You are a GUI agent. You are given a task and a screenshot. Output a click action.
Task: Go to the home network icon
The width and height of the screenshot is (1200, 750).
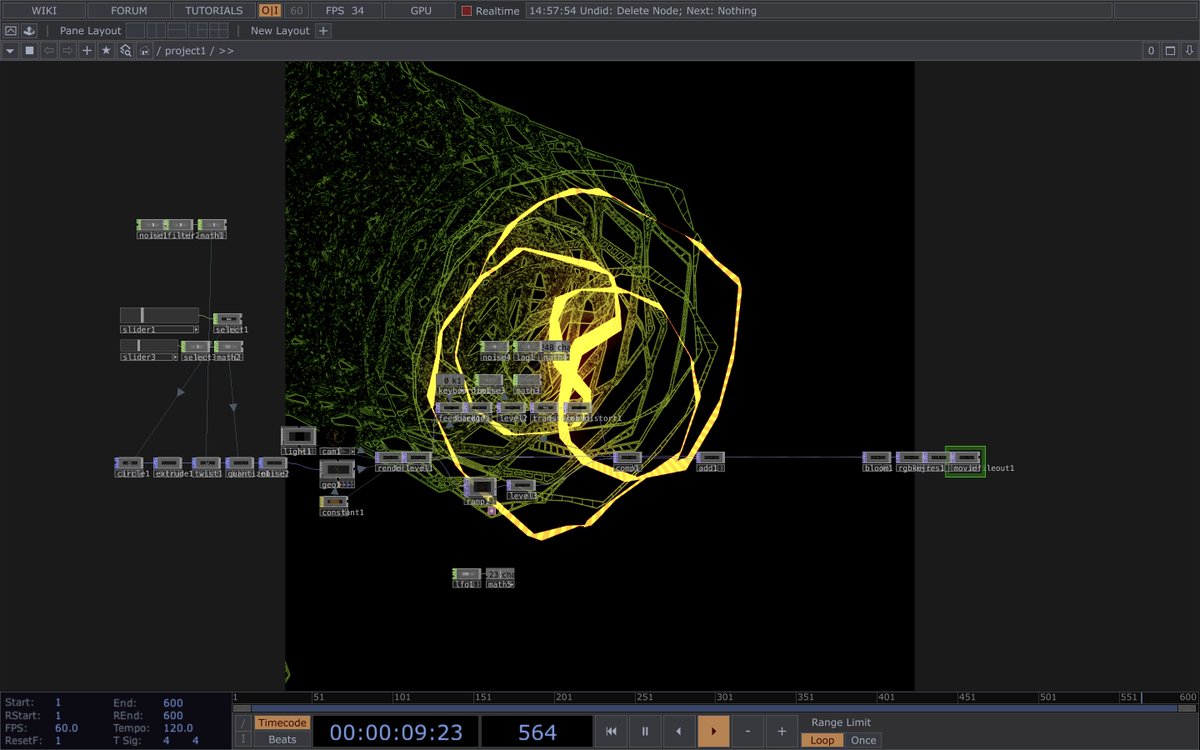(144, 50)
